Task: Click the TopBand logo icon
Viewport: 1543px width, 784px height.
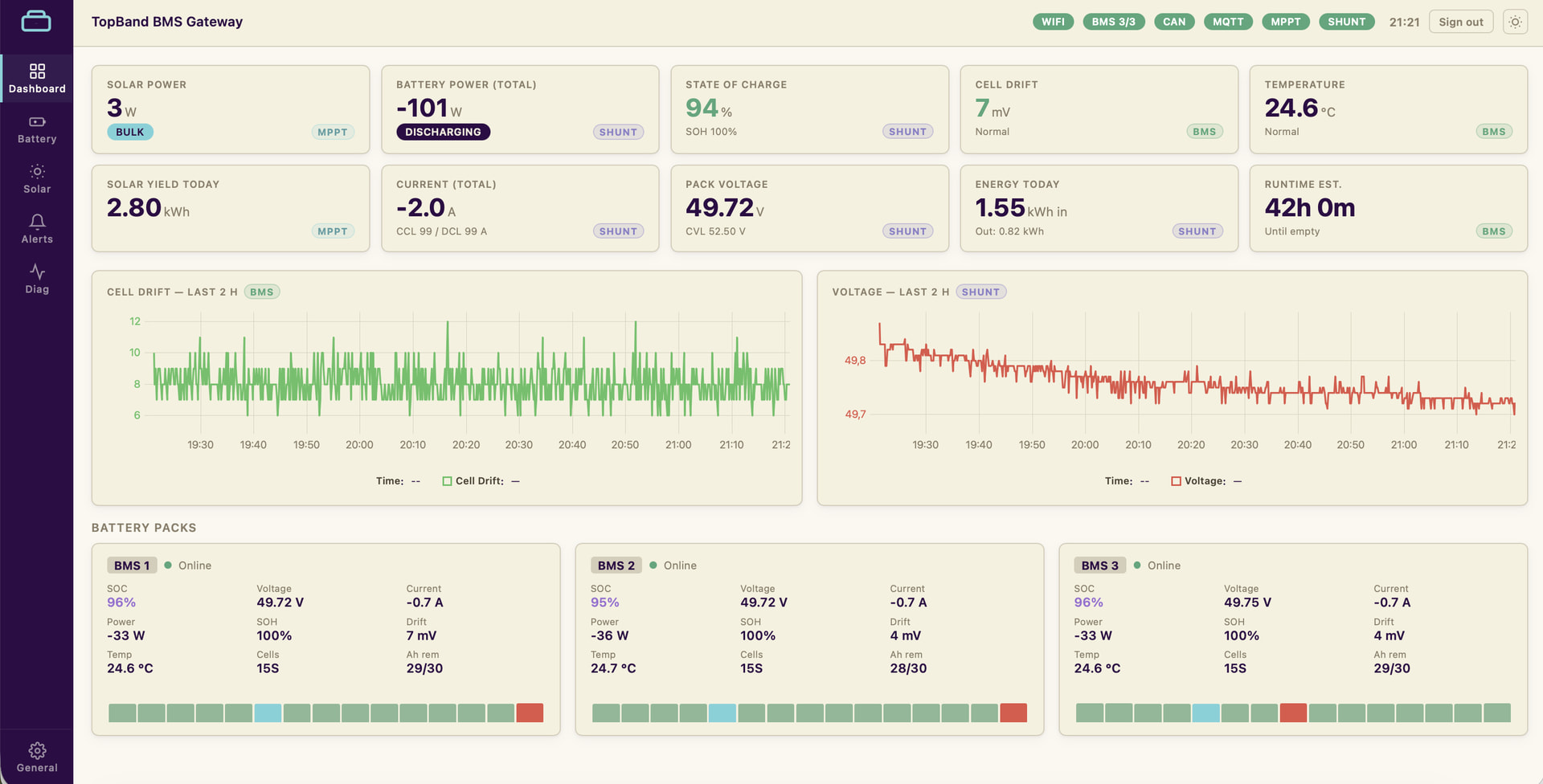Action: [x=36, y=22]
